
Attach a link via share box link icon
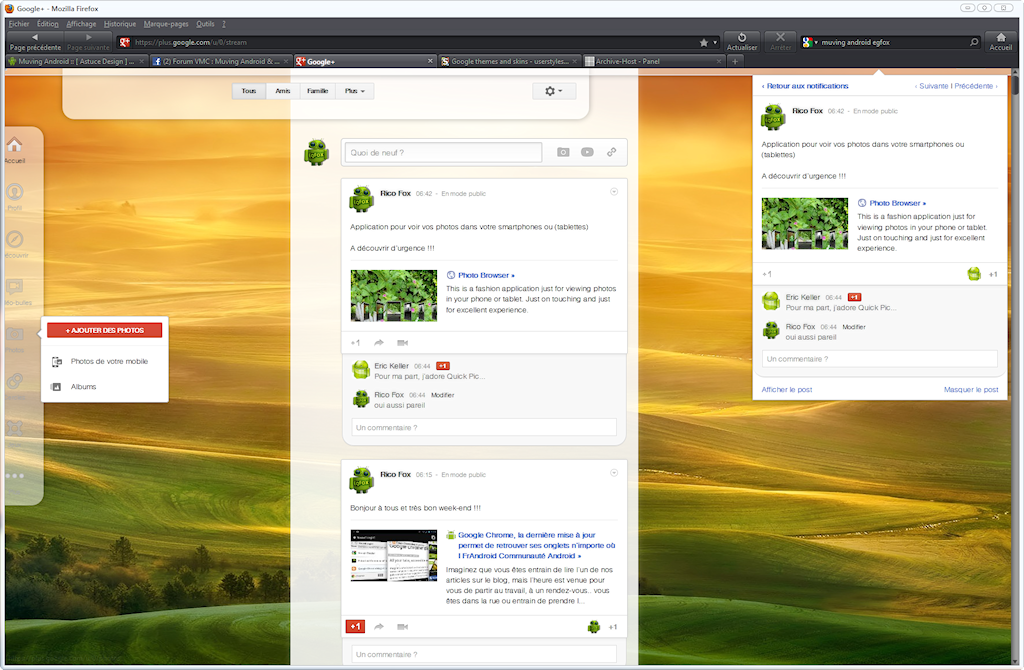[x=611, y=152]
